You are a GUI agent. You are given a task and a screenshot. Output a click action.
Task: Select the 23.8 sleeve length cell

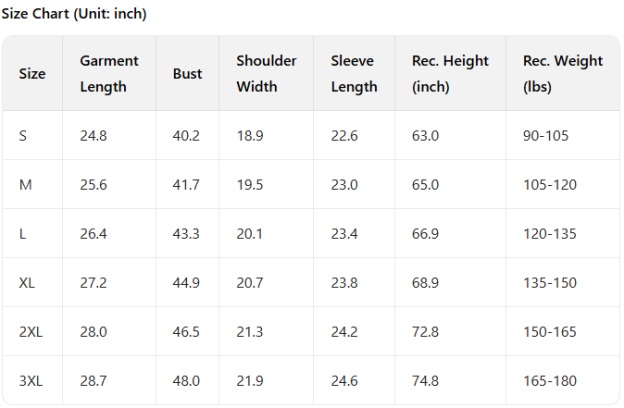pyautogui.click(x=344, y=283)
